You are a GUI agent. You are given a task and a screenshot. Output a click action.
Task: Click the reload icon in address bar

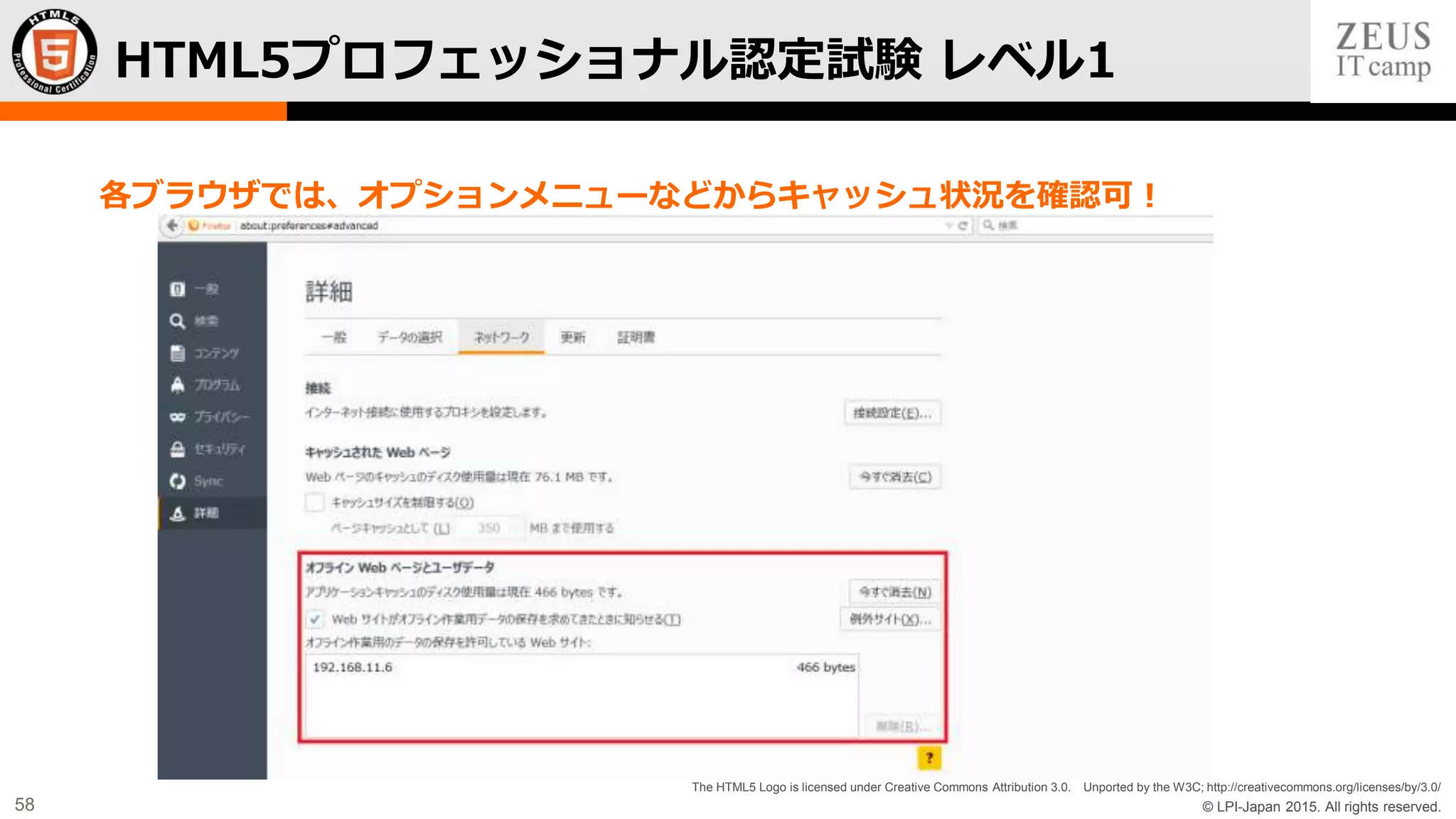coord(963,226)
